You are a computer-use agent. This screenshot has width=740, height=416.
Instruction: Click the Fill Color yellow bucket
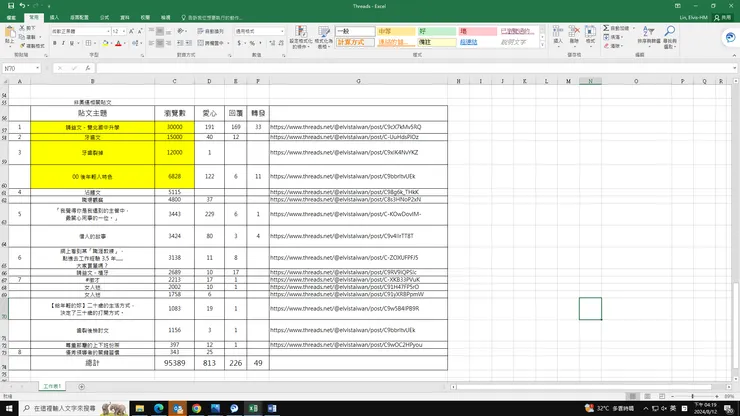tap(105, 43)
